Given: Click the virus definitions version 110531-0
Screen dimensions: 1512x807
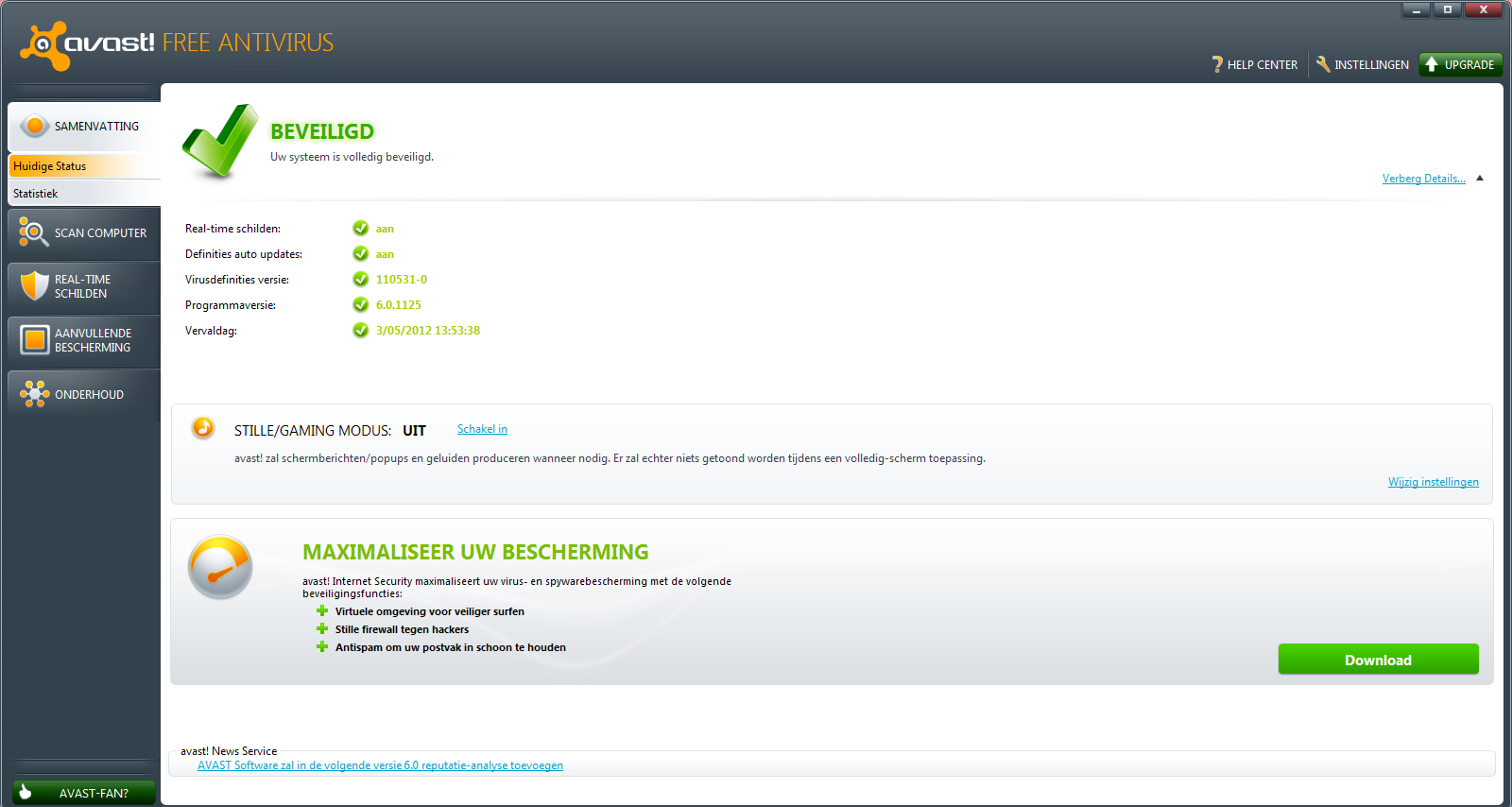Looking at the screenshot, I should click(x=402, y=279).
